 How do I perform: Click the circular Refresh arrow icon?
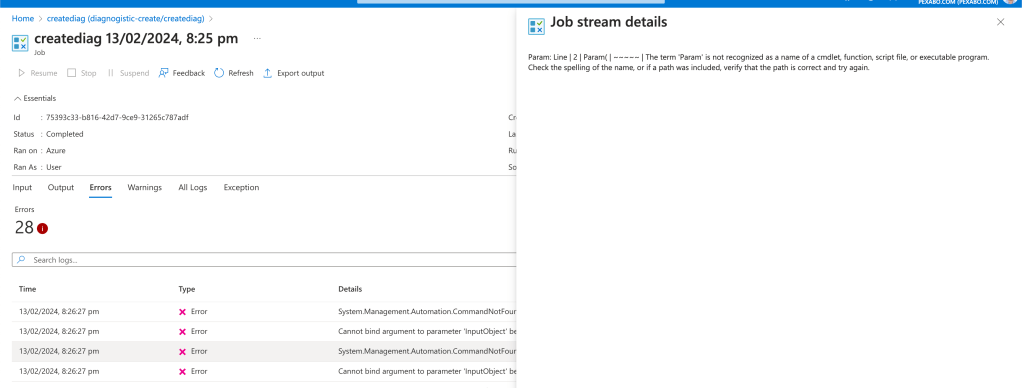219,73
